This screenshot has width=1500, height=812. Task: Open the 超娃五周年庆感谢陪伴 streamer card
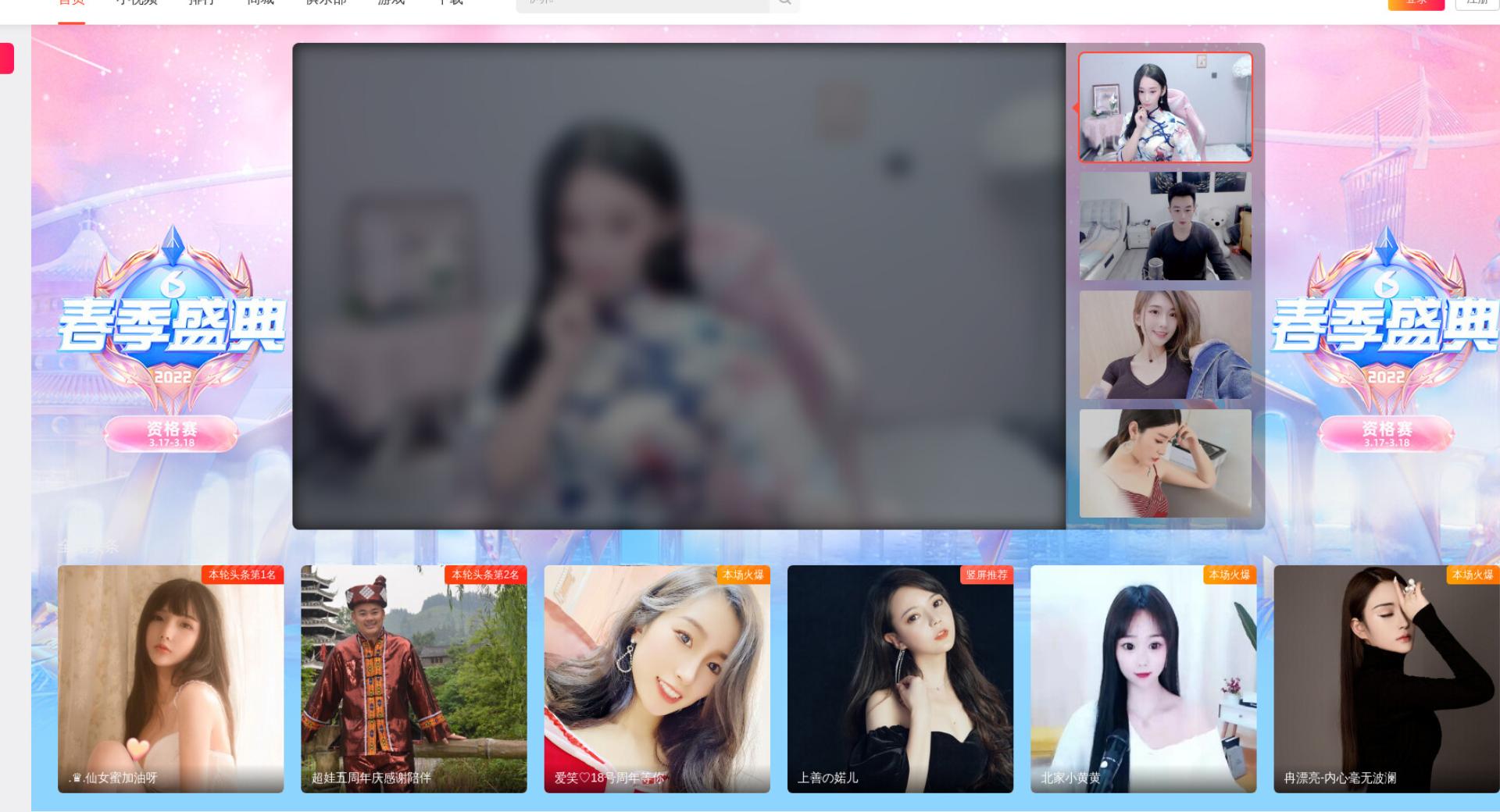(414, 678)
